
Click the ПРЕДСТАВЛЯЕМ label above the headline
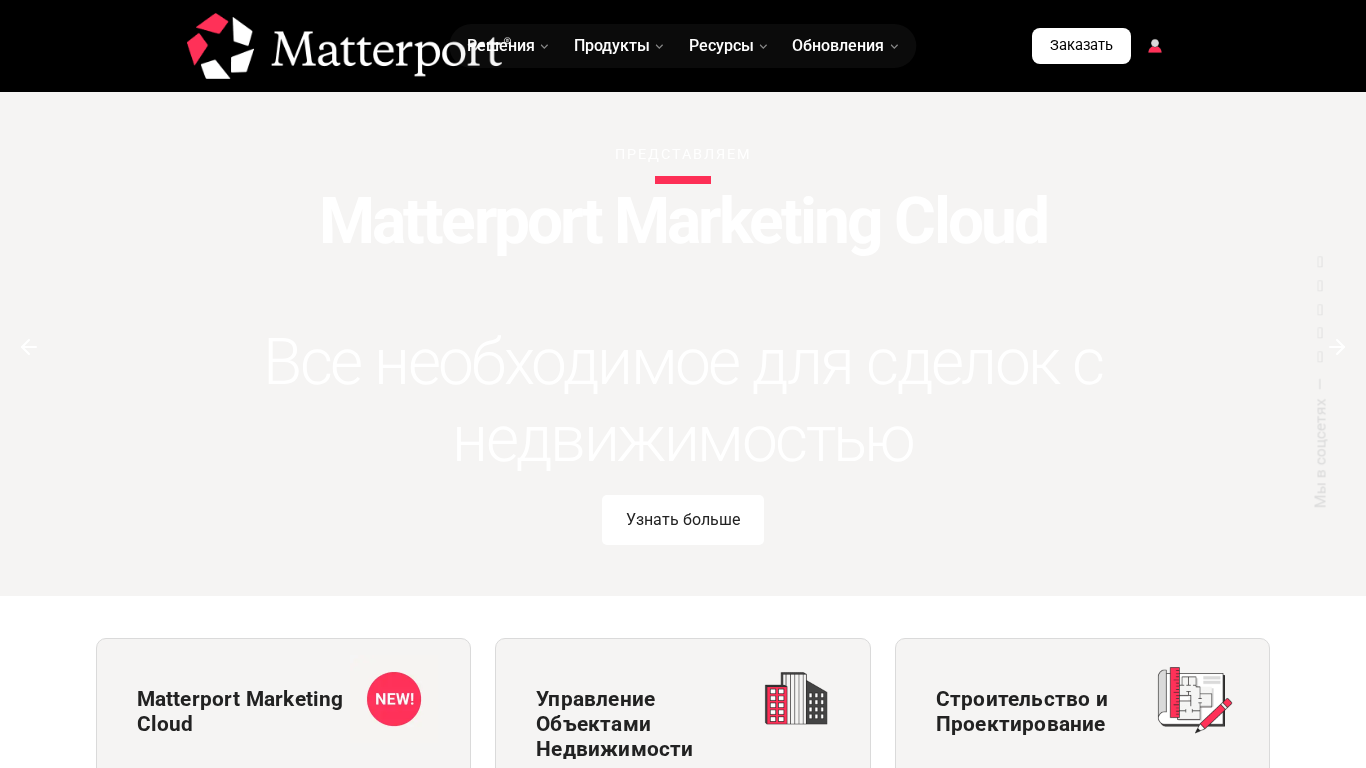(683, 154)
